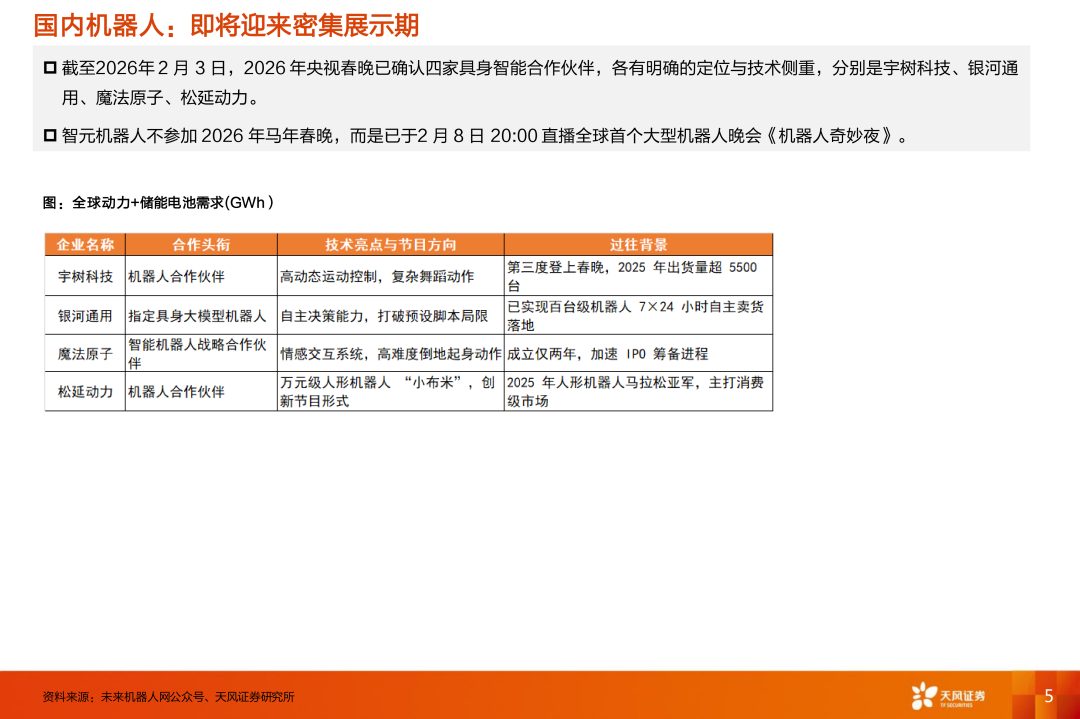
Task: Click the cell 自主决策能力，打破预设脚本局限
Action: click(391, 315)
